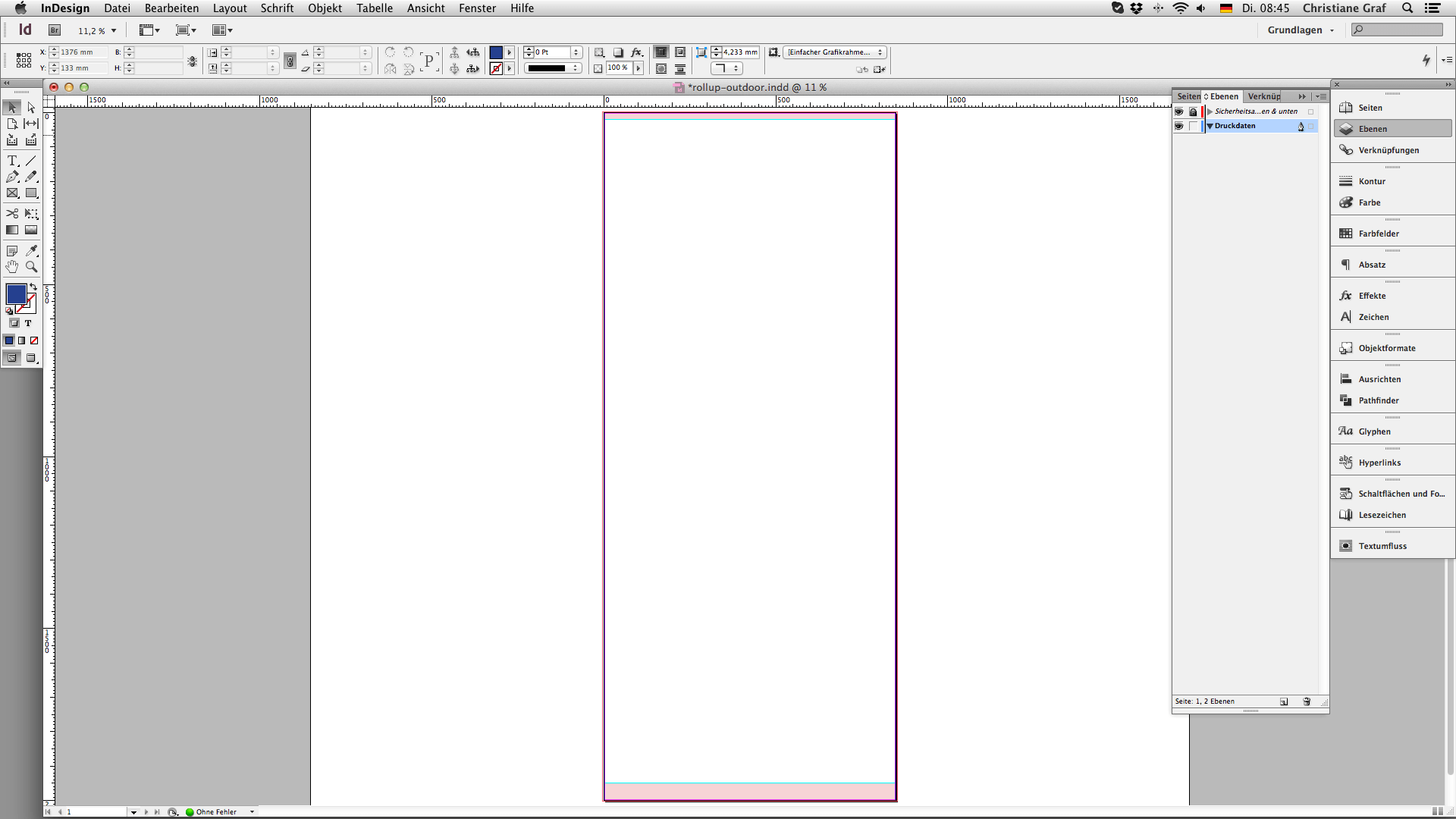Select the Type (Text) tool
The width and height of the screenshot is (1456, 819).
pos(12,161)
